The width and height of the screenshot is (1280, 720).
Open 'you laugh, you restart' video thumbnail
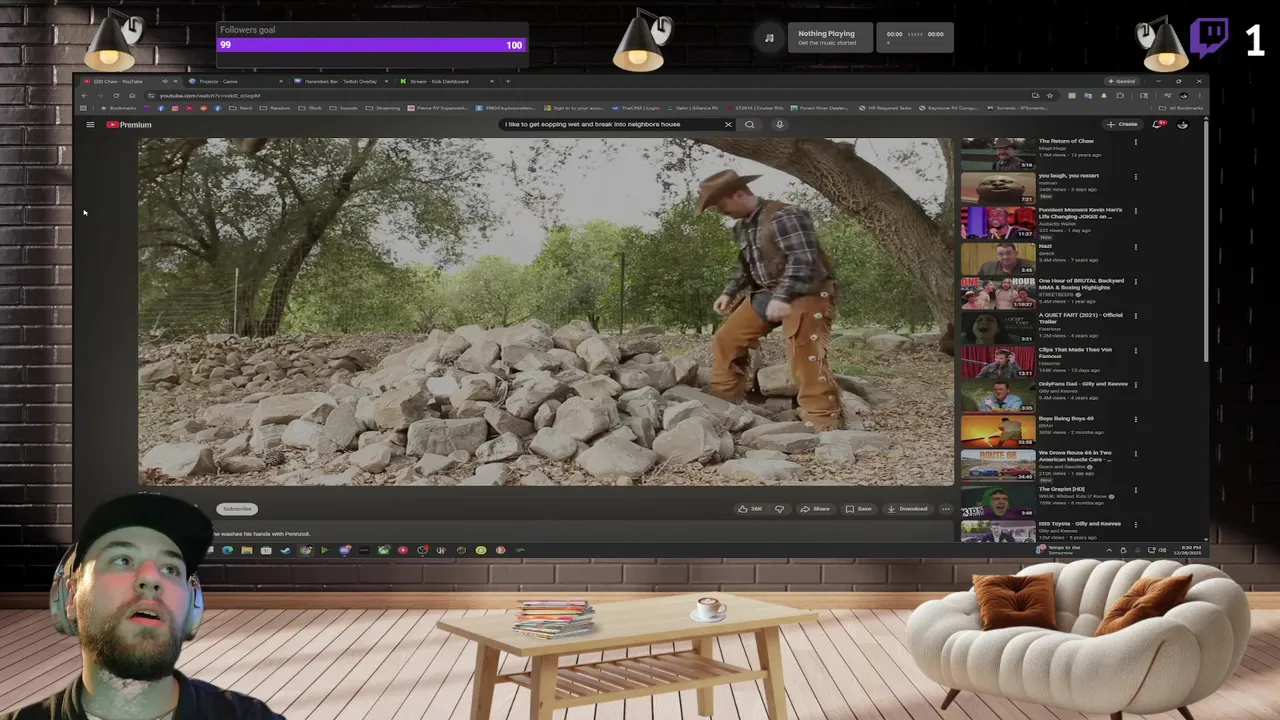tap(998, 188)
